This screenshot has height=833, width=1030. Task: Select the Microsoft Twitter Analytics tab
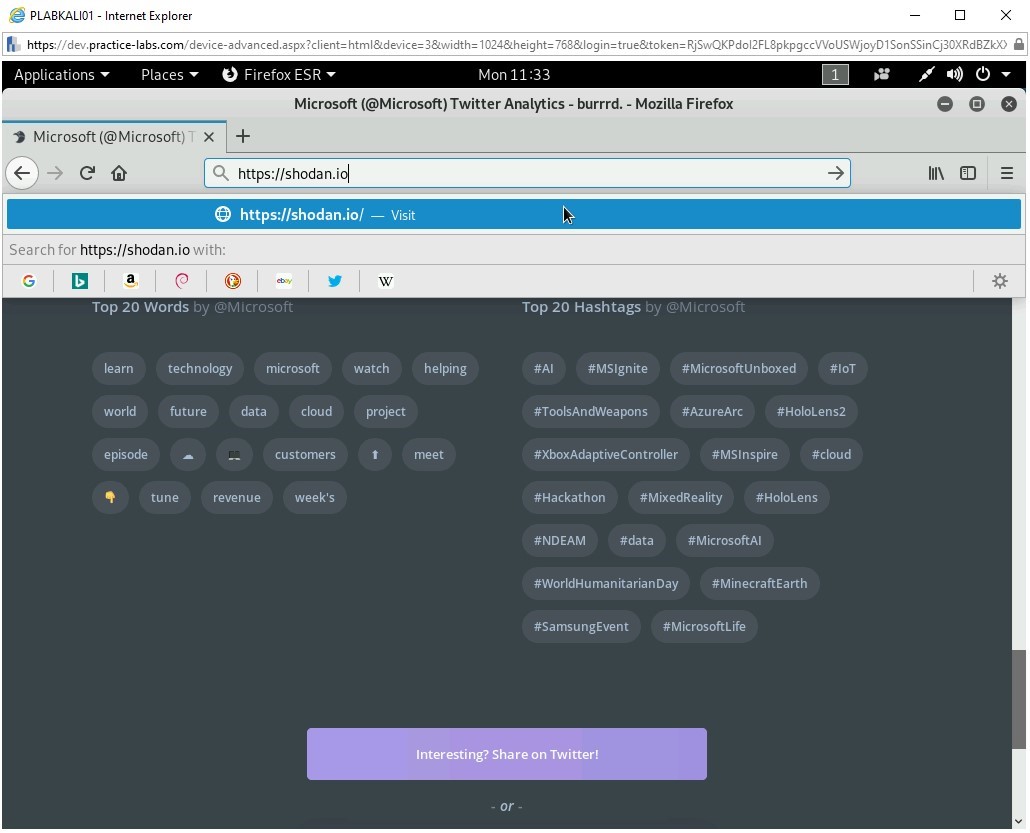(x=110, y=137)
